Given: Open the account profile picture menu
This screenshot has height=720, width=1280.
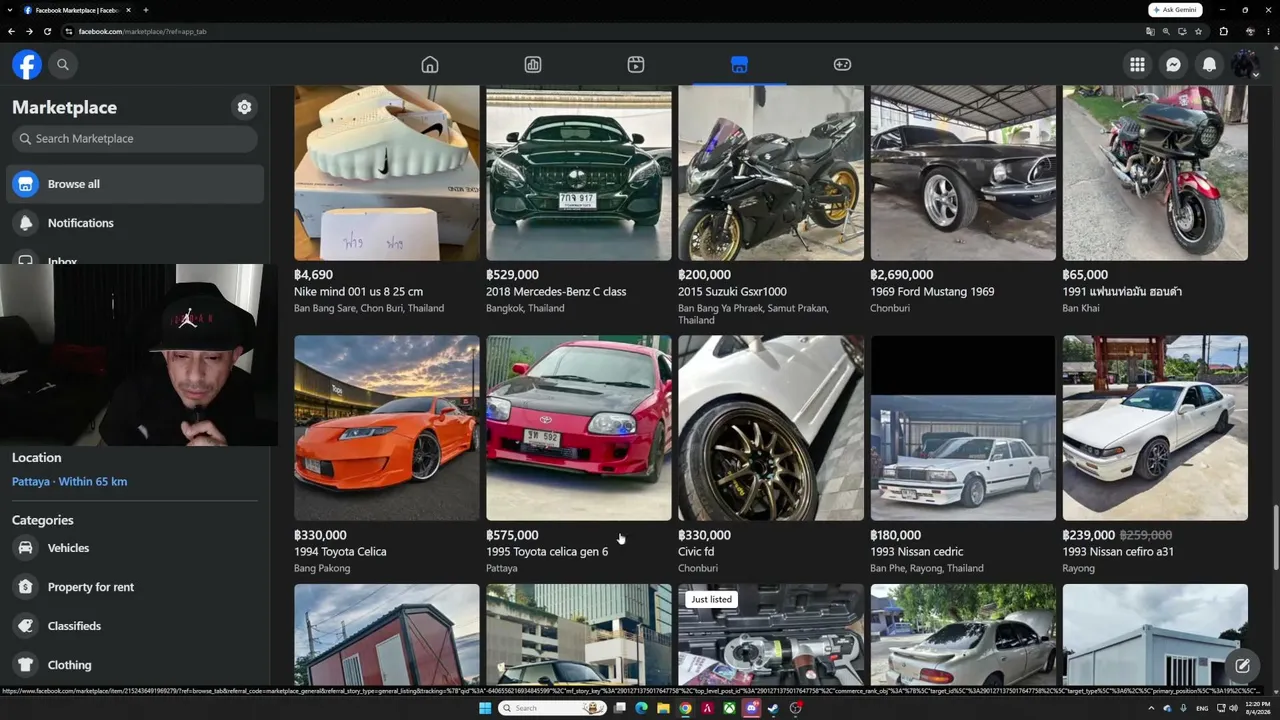Looking at the screenshot, I should tap(1245, 64).
